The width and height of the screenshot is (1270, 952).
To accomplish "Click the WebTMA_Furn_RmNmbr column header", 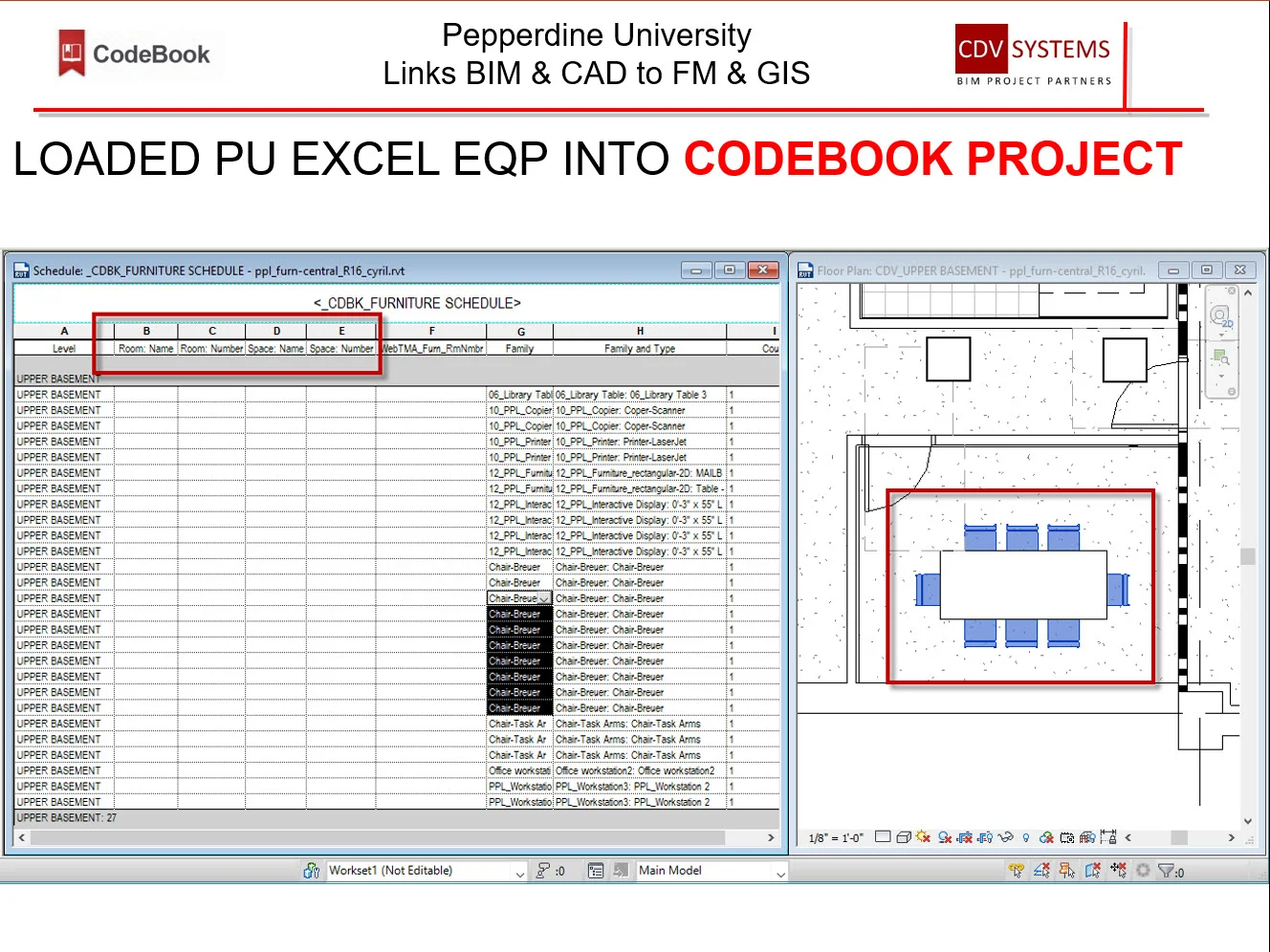I will 432,349.
